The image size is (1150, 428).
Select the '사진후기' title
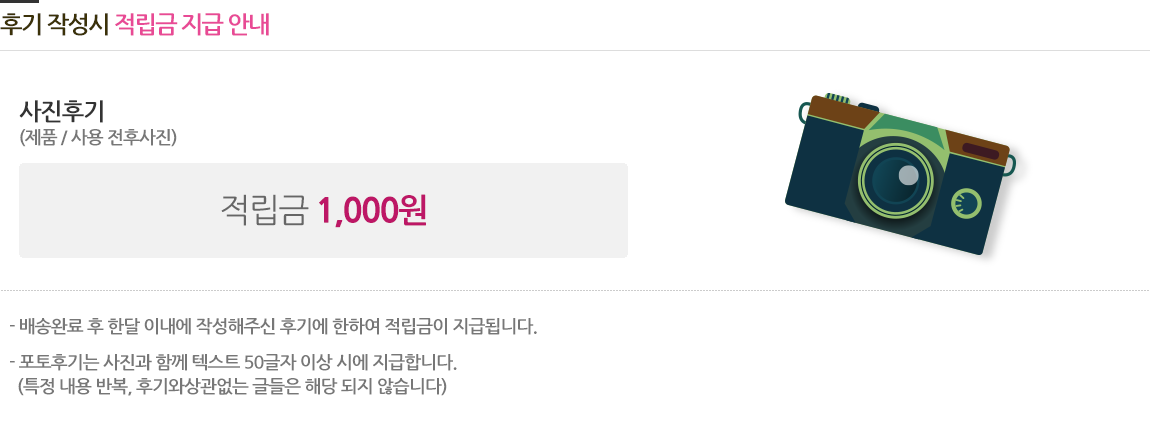tap(62, 111)
